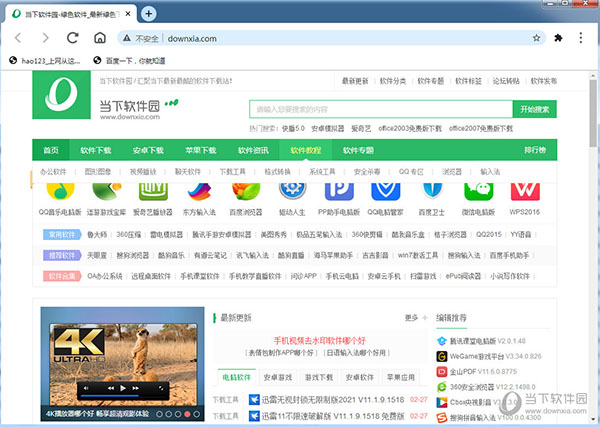The height and width of the screenshot is (427, 600).
Task: Click the page vertical scrollbar
Action: pos(593,111)
